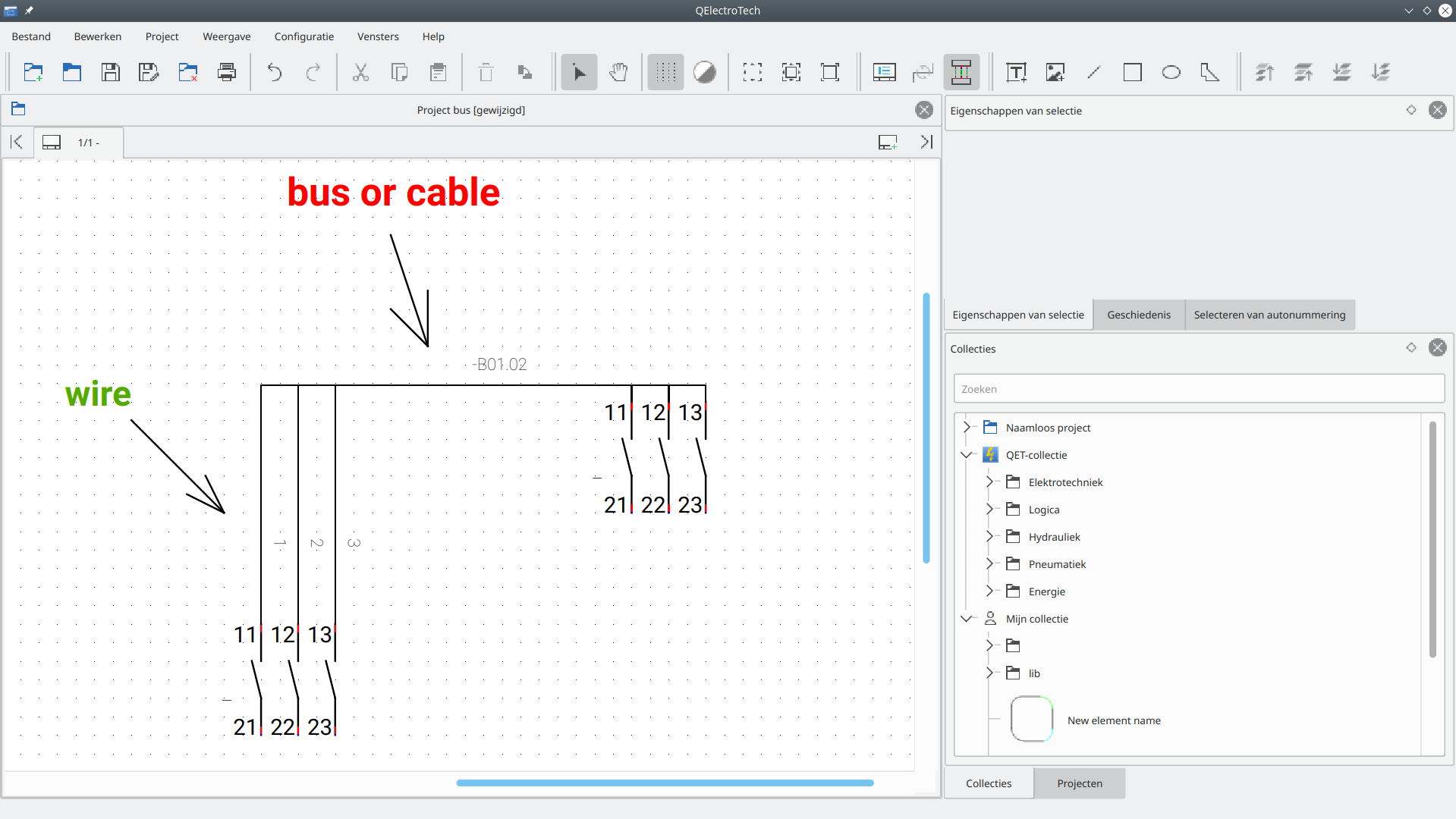The image size is (1456, 819).
Task: Toggle the diagram background color button
Action: [704, 73]
